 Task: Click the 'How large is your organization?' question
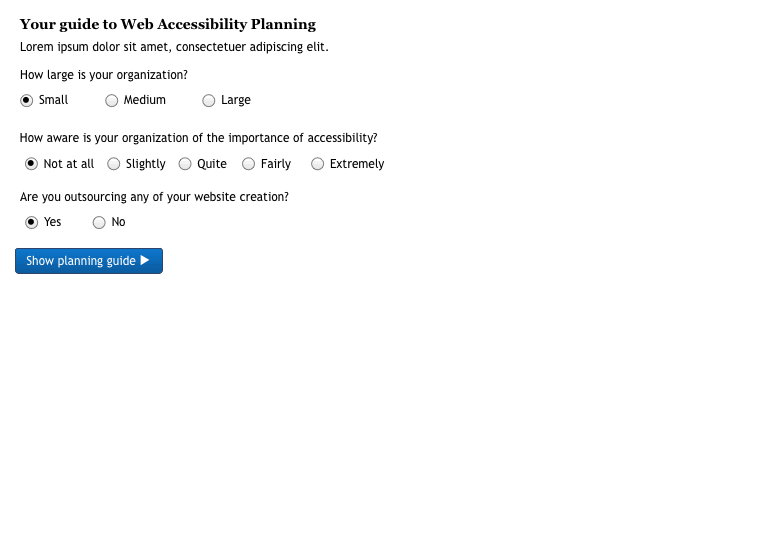[104, 75]
